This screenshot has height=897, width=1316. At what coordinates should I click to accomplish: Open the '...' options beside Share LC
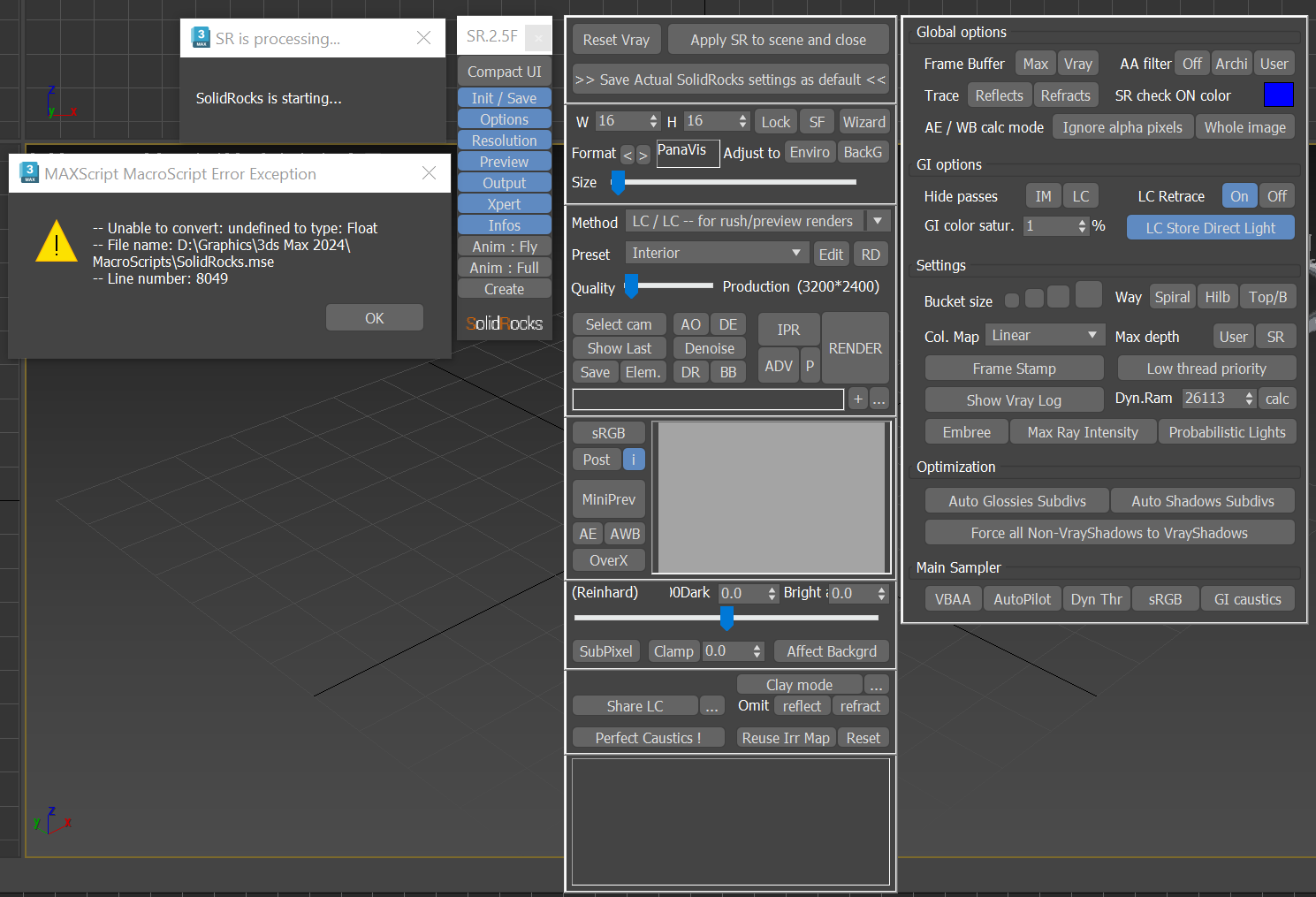[x=711, y=706]
